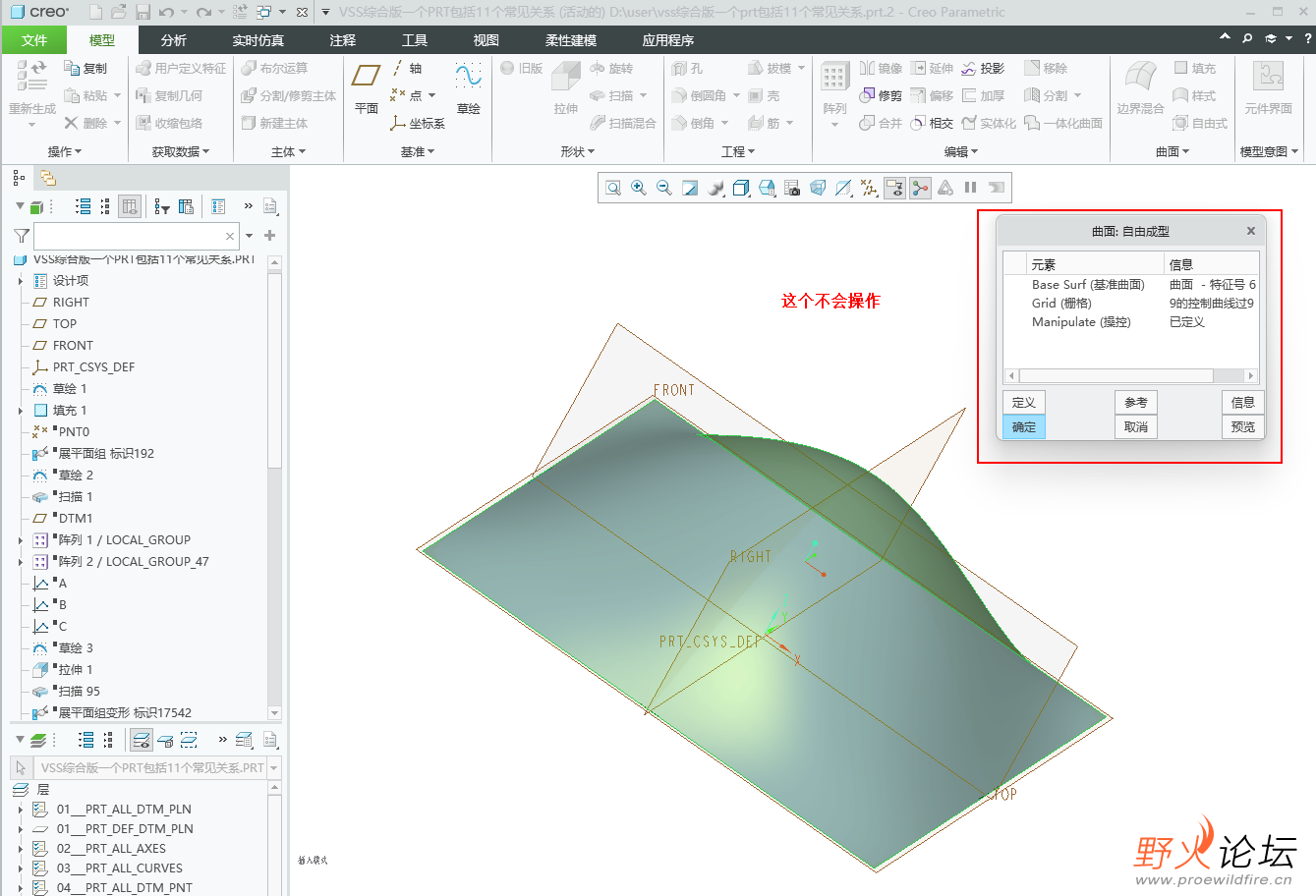Switch to the model tree tab icon

(19, 178)
